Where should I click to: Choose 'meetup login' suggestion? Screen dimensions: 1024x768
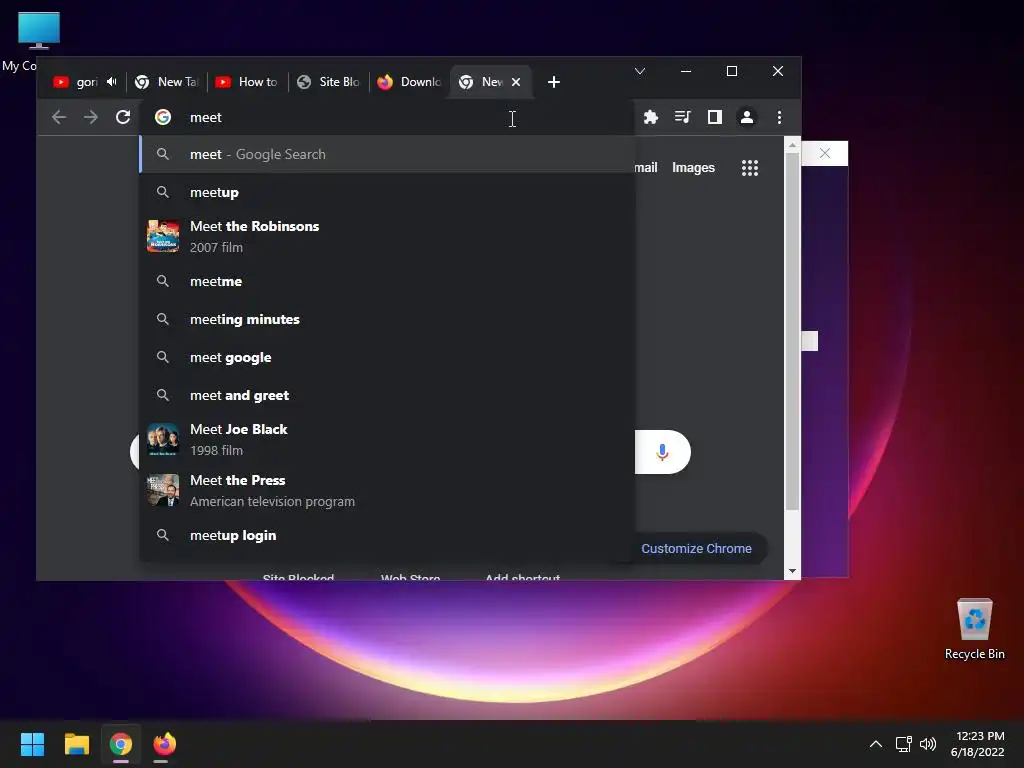387,536
